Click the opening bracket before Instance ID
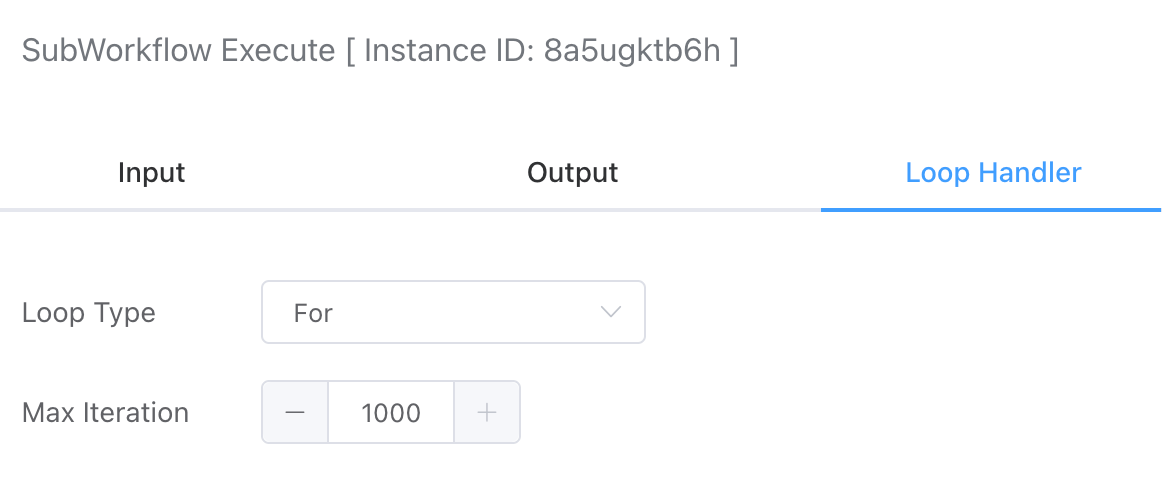Image resolution: width=1162 pixels, height=504 pixels. 351,51
